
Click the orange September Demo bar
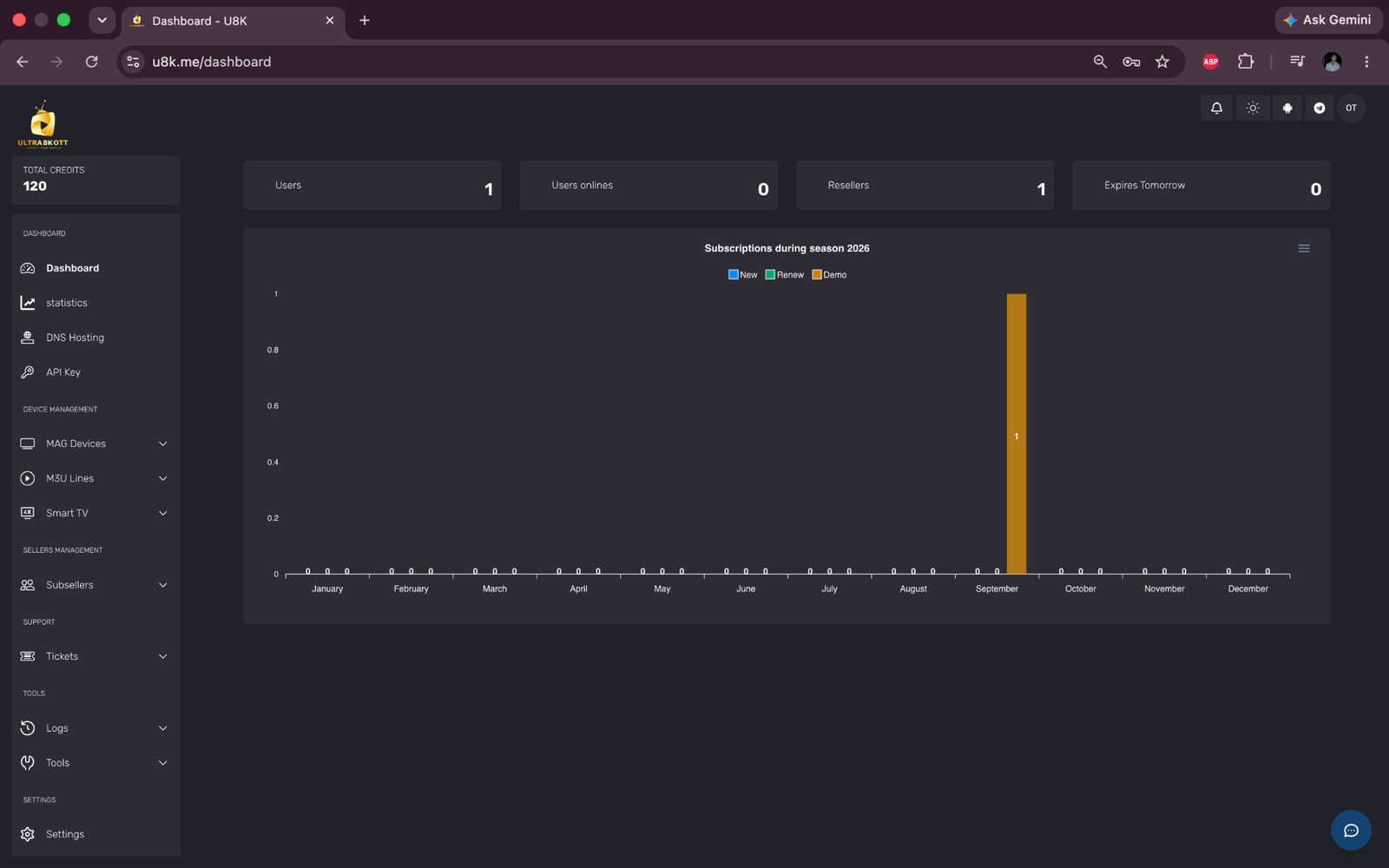[1017, 434]
